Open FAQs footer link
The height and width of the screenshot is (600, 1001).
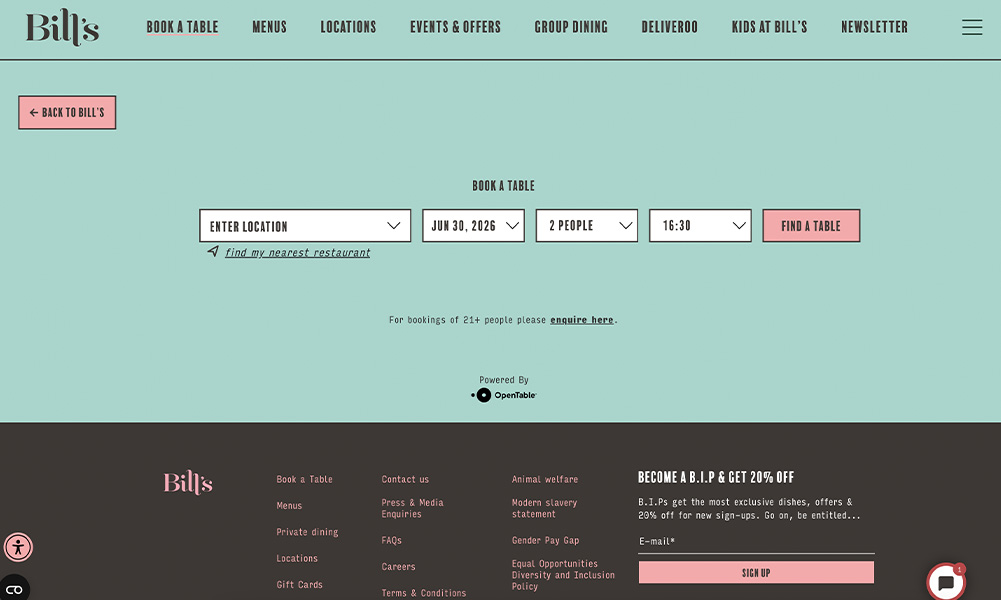pos(391,540)
